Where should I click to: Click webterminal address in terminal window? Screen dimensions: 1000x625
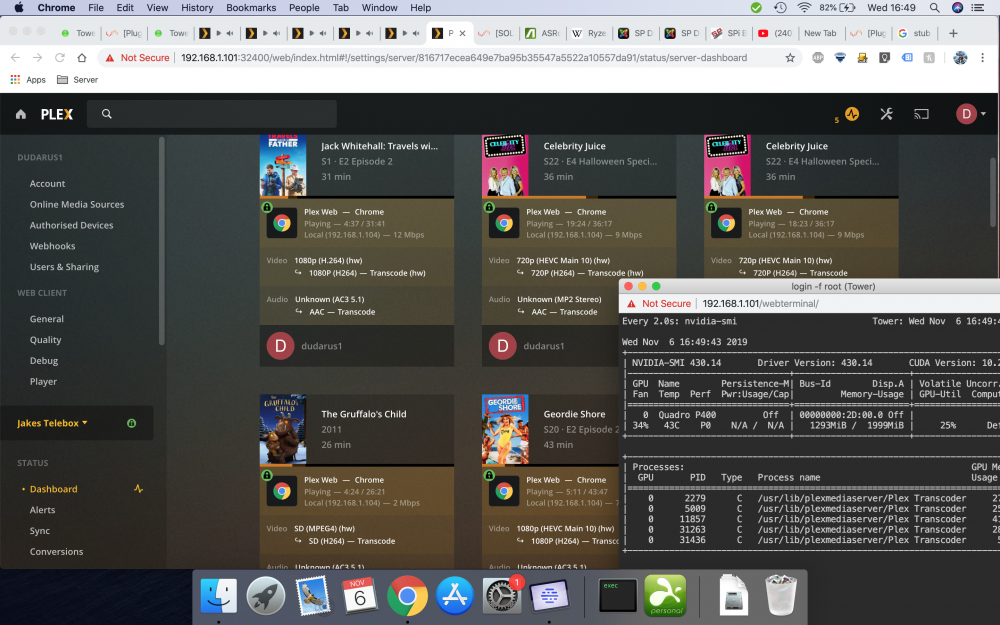[x=760, y=304]
